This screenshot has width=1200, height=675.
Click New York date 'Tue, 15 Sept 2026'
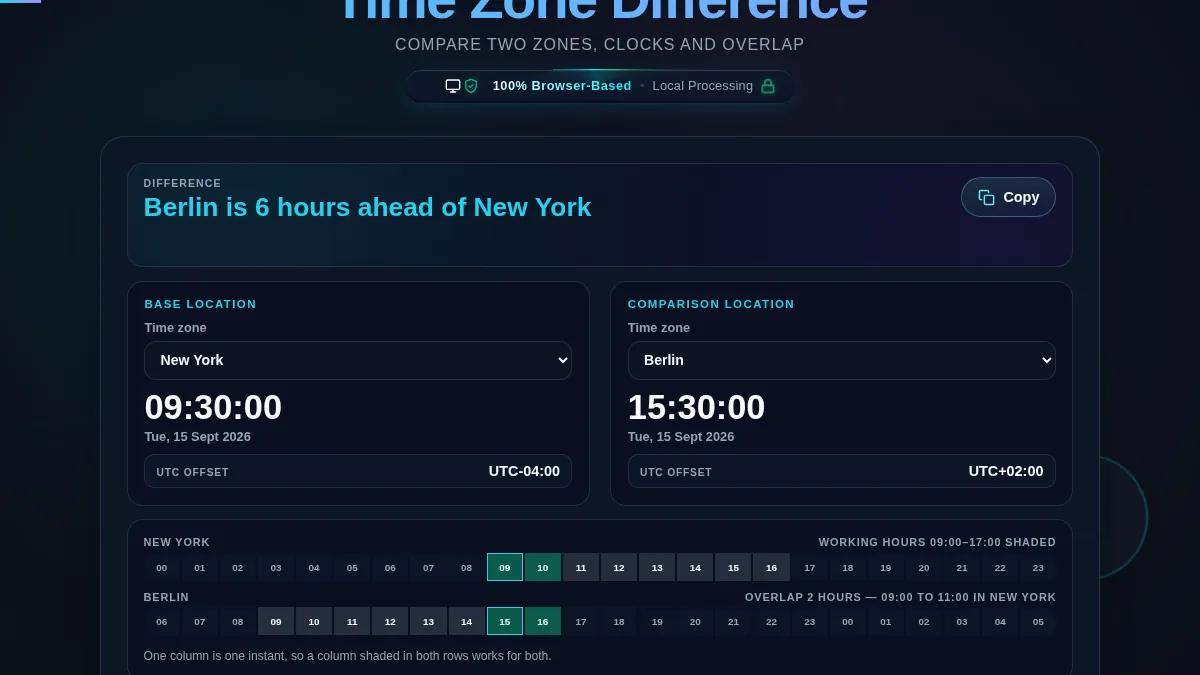[198, 437]
